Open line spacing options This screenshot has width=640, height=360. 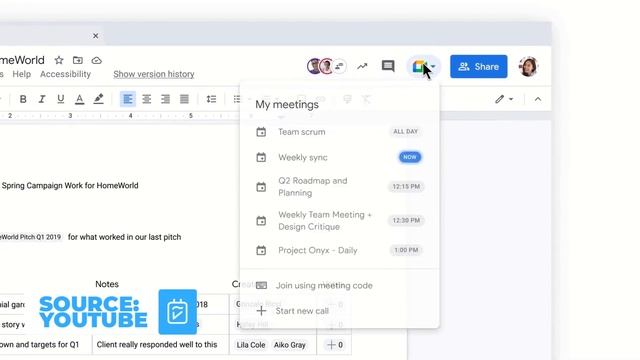[x=211, y=99]
